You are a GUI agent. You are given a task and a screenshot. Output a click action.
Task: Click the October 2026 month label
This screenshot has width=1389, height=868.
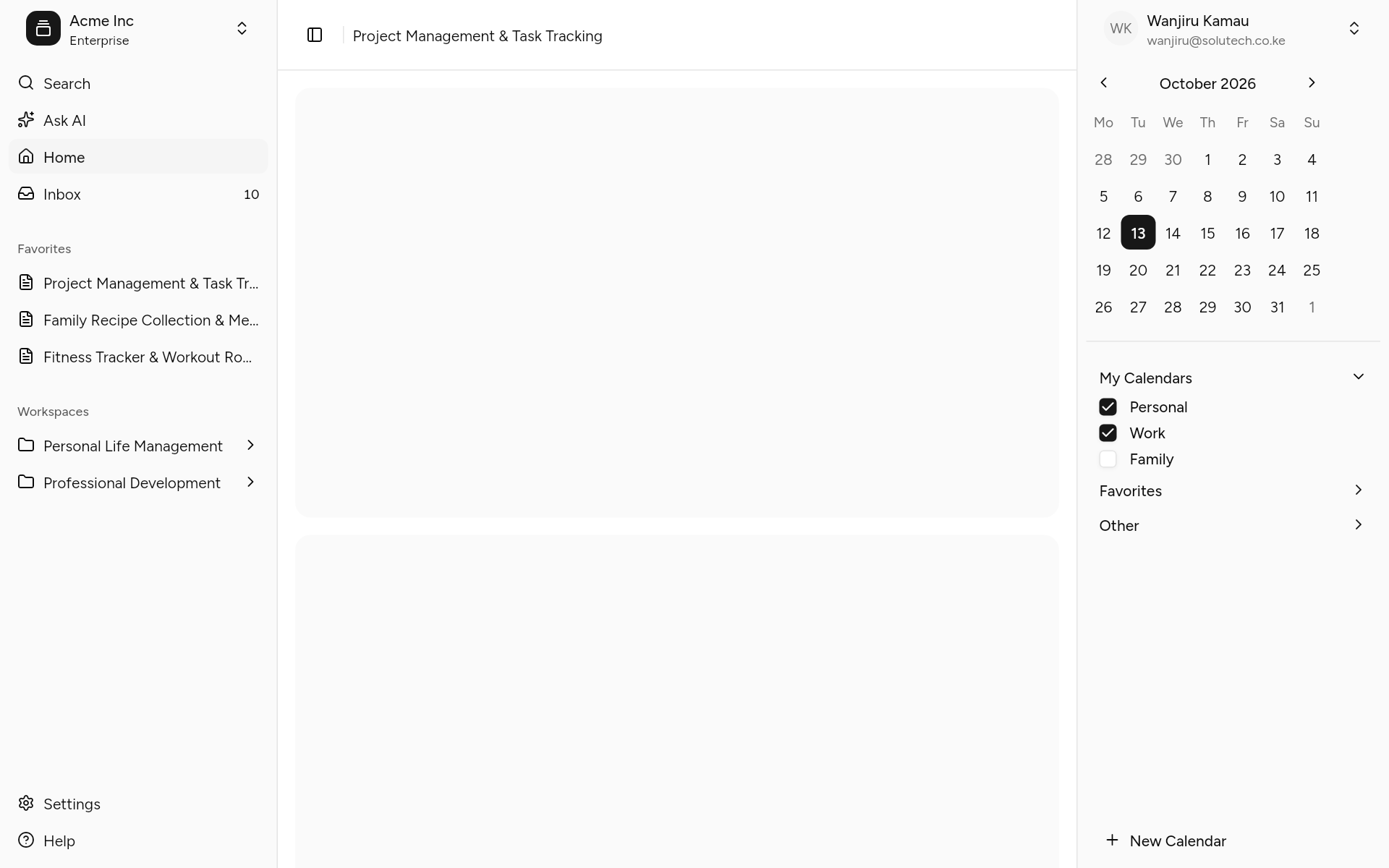click(x=1207, y=83)
